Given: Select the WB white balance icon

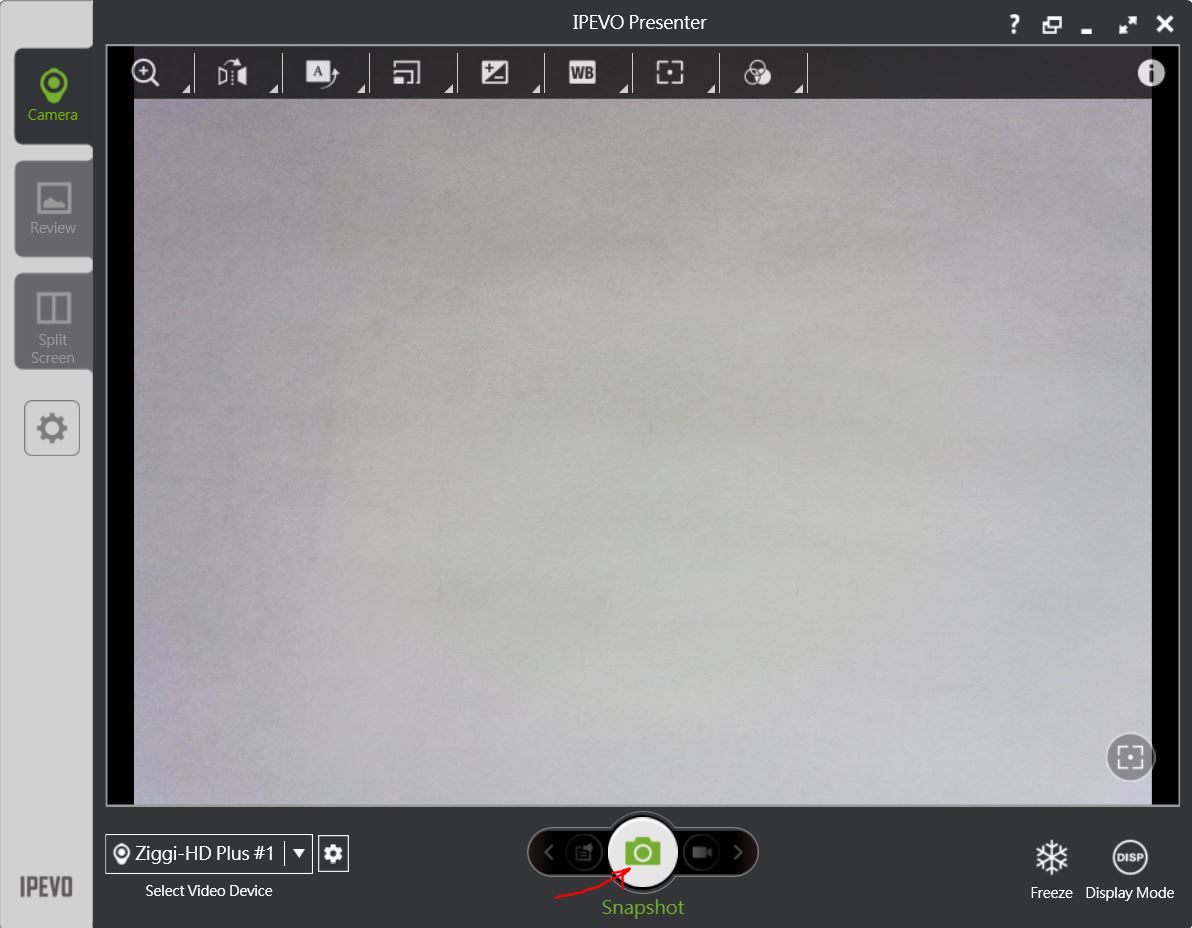Looking at the screenshot, I should [x=582, y=72].
